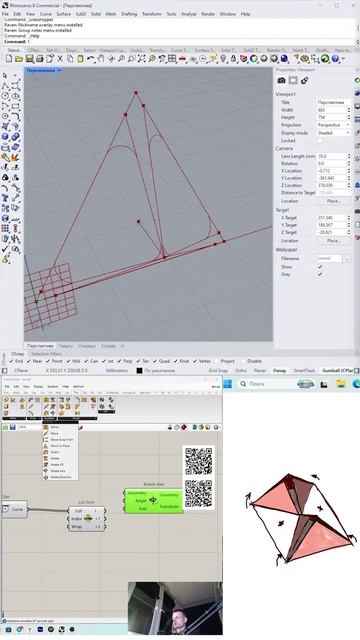Viewport: 360px width, 640px height.
Task: Select the Pan hand tool
Action: coord(101,59)
